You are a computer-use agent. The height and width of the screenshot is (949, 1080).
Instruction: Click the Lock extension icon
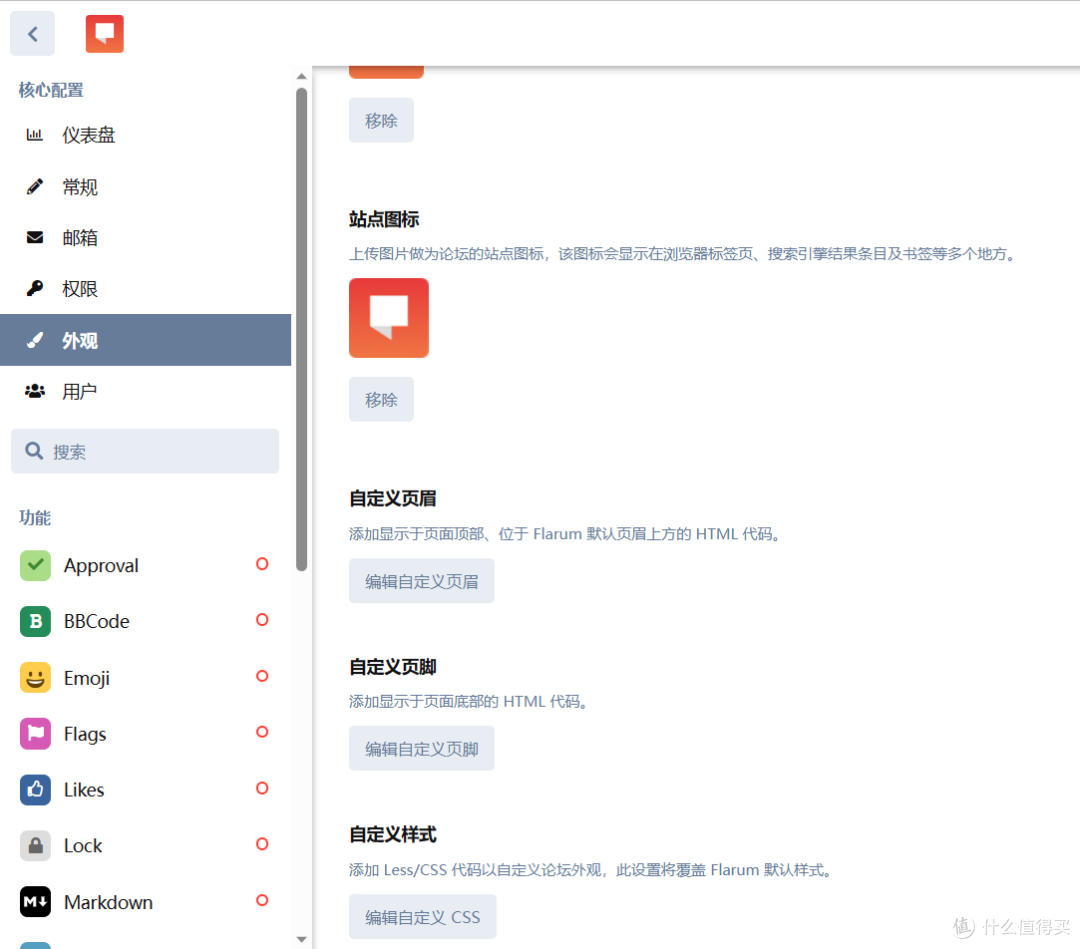[x=35, y=846]
